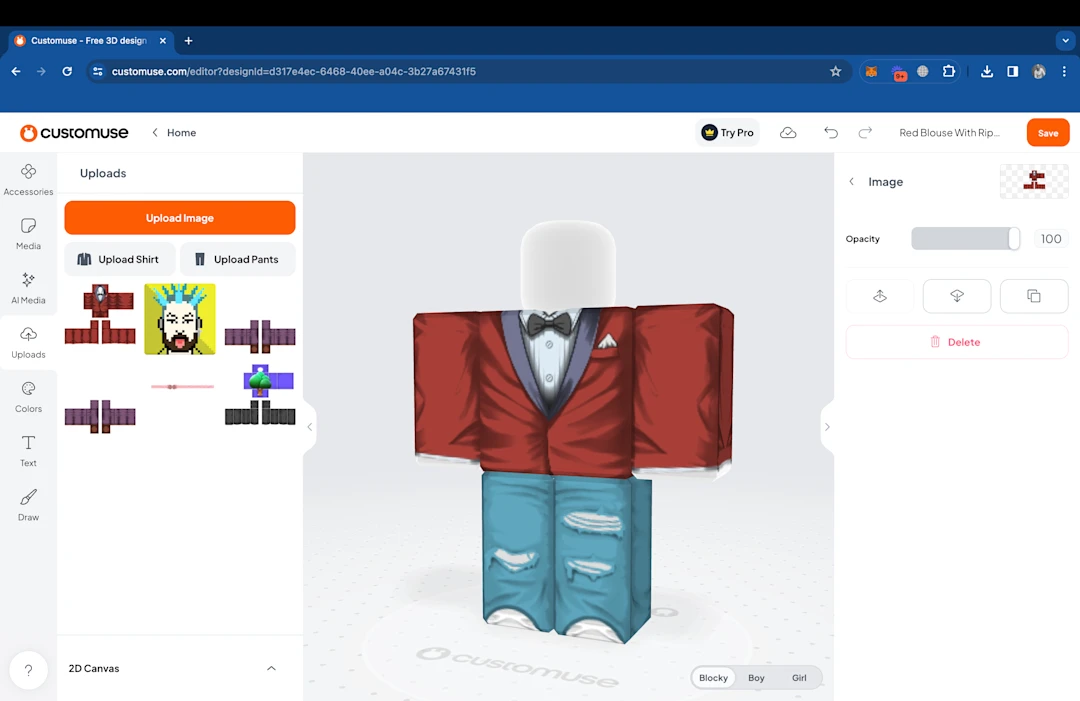The height and width of the screenshot is (701, 1080).
Task: Switch avatar body to Boy
Action: click(x=756, y=678)
